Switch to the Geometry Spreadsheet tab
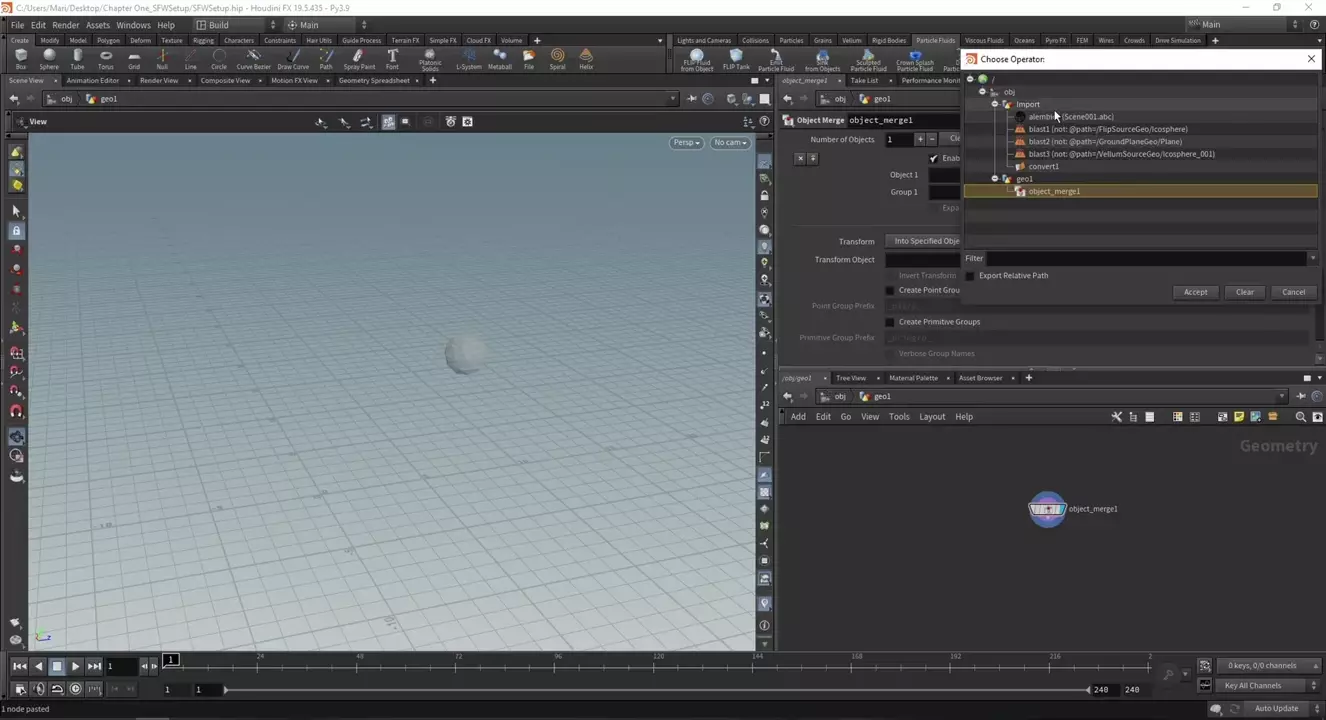Screen dimensions: 1326x720 (x=374, y=80)
